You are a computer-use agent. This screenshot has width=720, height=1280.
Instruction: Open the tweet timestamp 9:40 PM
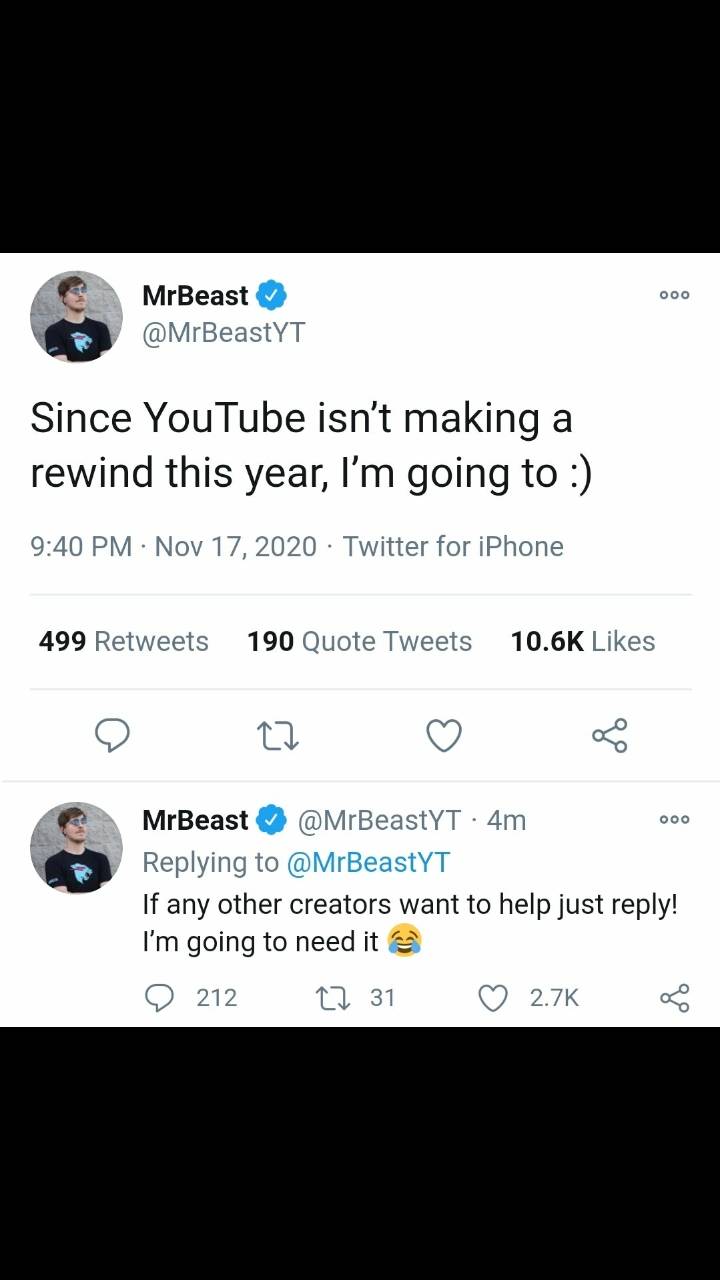pyautogui.click(x=81, y=547)
